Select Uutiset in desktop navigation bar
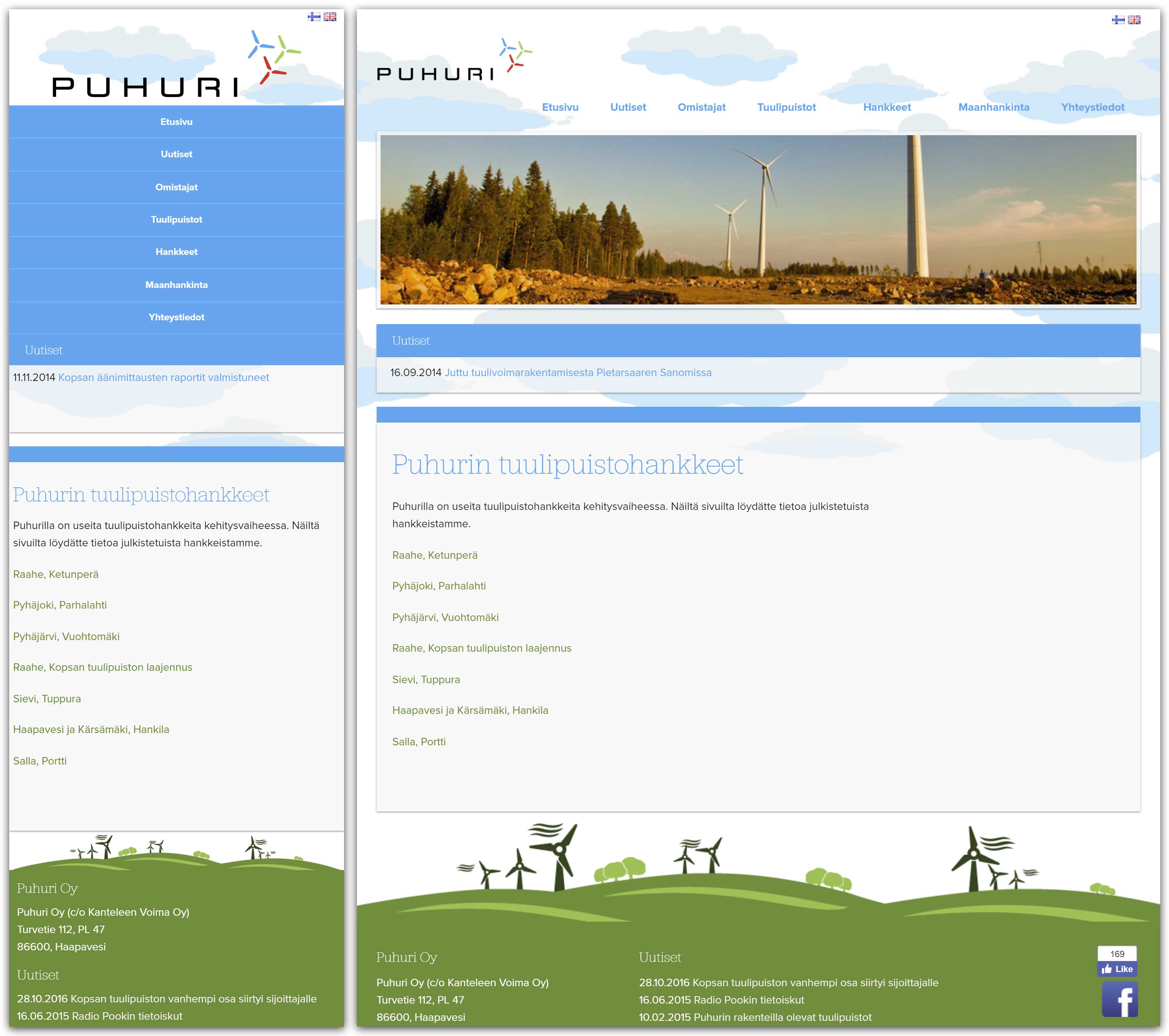This screenshot has width=1169, height=1036. [x=628, y=107]
